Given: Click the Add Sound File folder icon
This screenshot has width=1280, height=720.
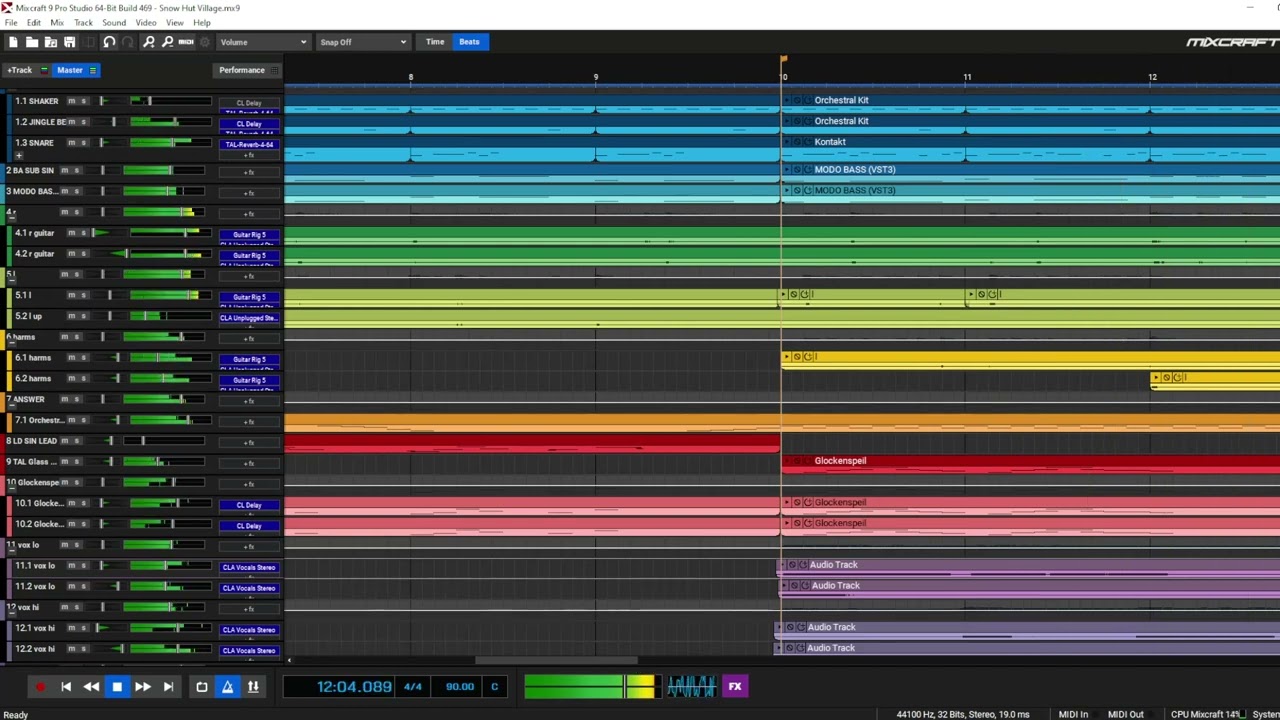Looking at the screenshot, I should point(50,42).
